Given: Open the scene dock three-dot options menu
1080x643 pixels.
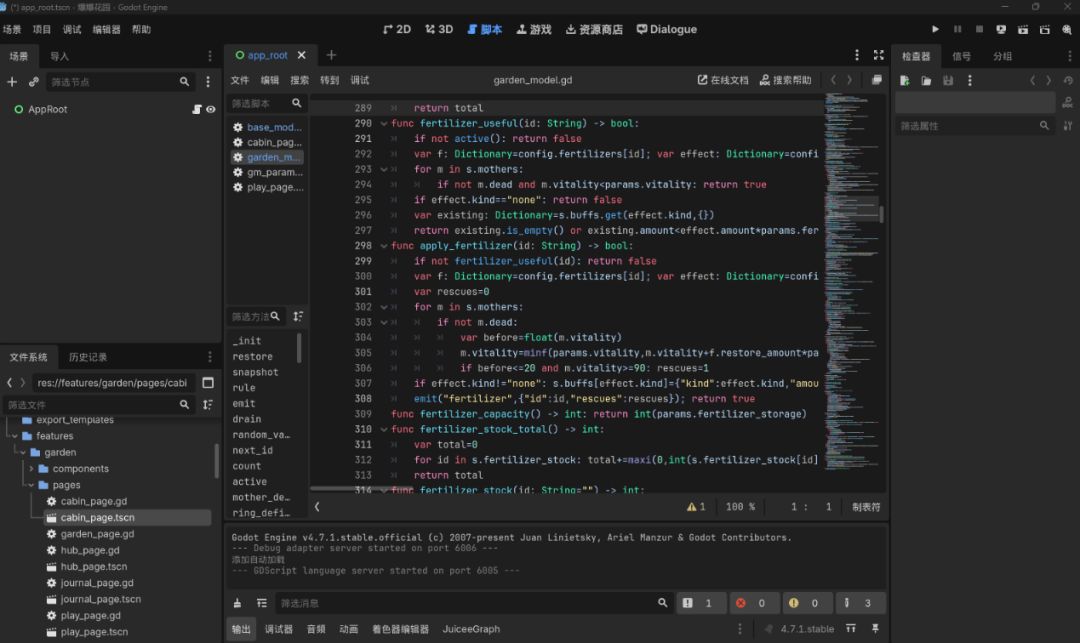Looking at the screenshot, I should [x=210, y=56].
